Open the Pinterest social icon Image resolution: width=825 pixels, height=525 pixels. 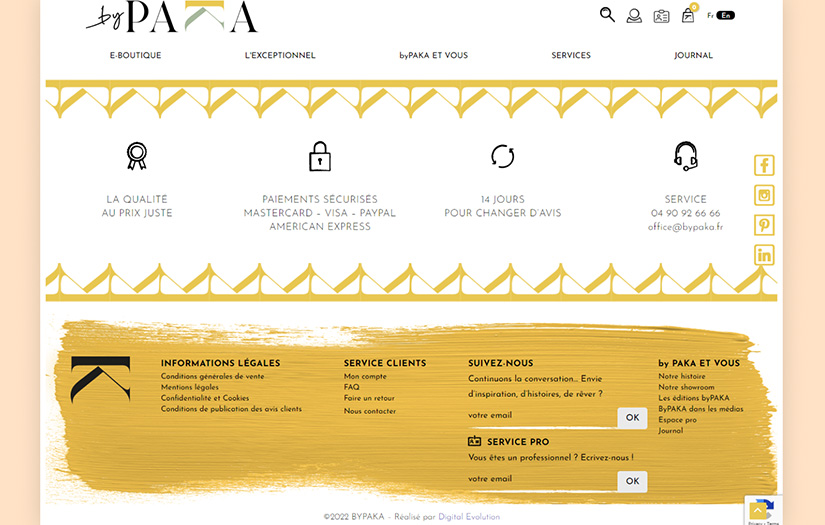(764, 225)
